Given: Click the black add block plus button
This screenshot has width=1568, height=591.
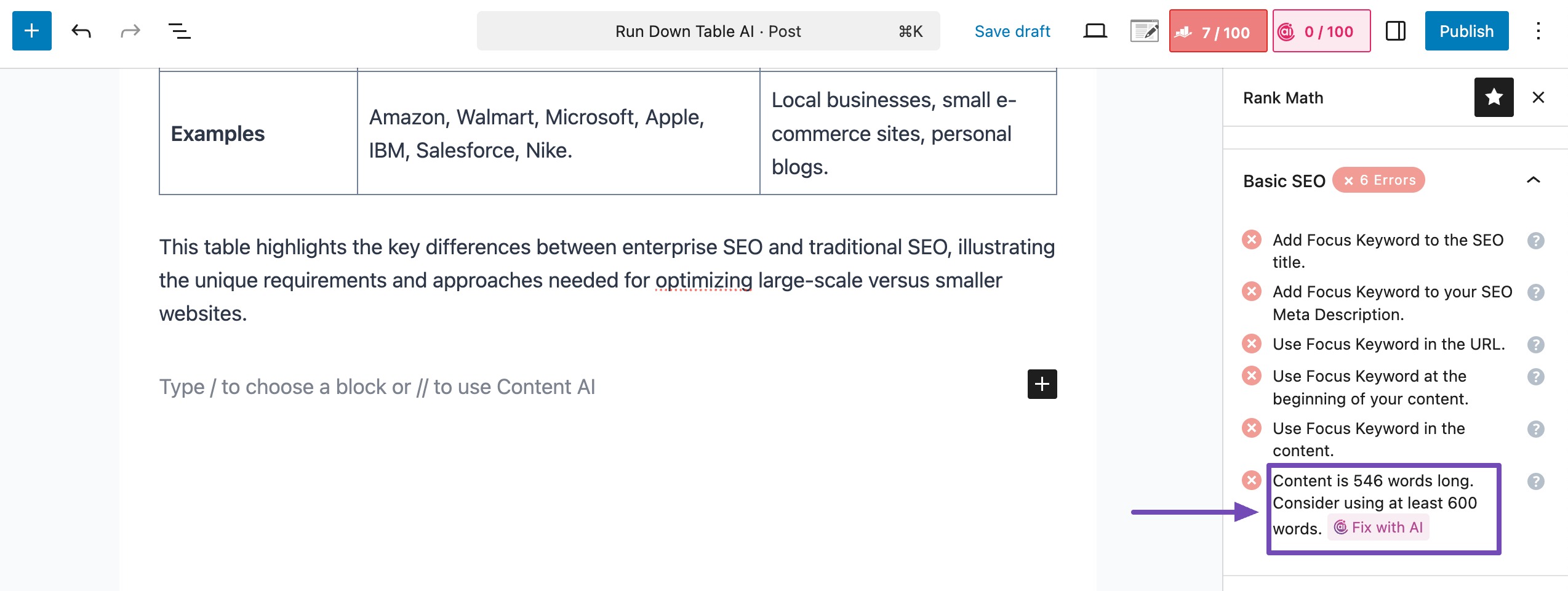Looking at the screenshot, I should point(1042,384).
